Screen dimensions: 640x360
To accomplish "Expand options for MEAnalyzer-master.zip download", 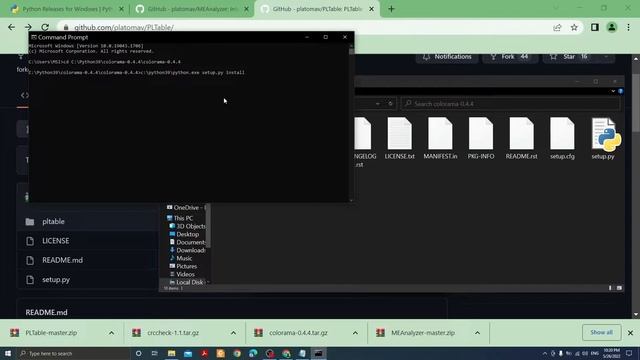I will 477,333.
